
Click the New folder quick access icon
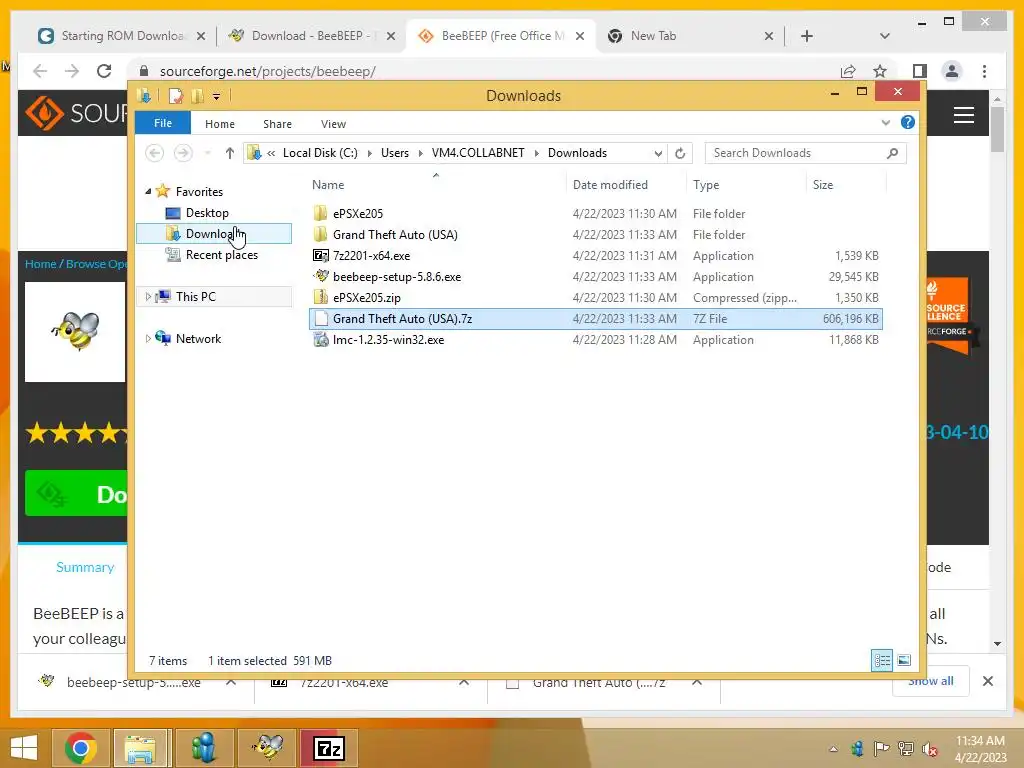pos(197,96)
